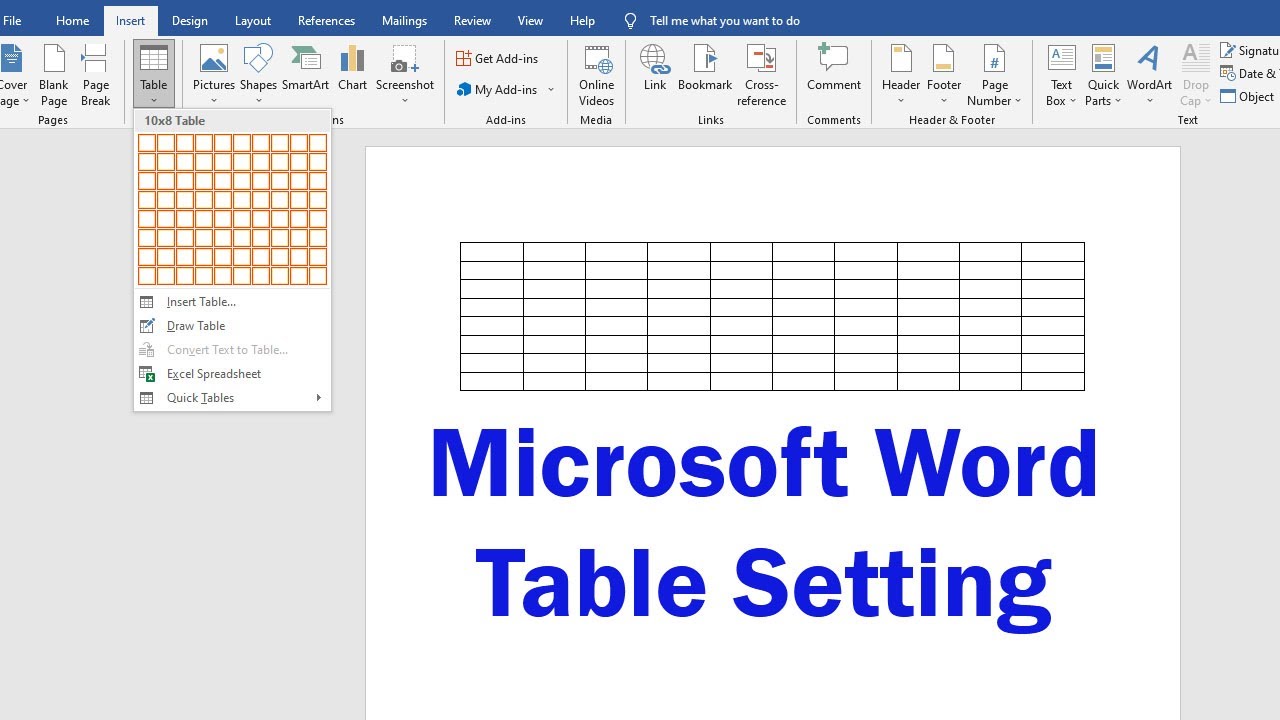1280x720 pixels.
Task: Click the top-left cell of the document table
Action: click(x=492, y=251)
